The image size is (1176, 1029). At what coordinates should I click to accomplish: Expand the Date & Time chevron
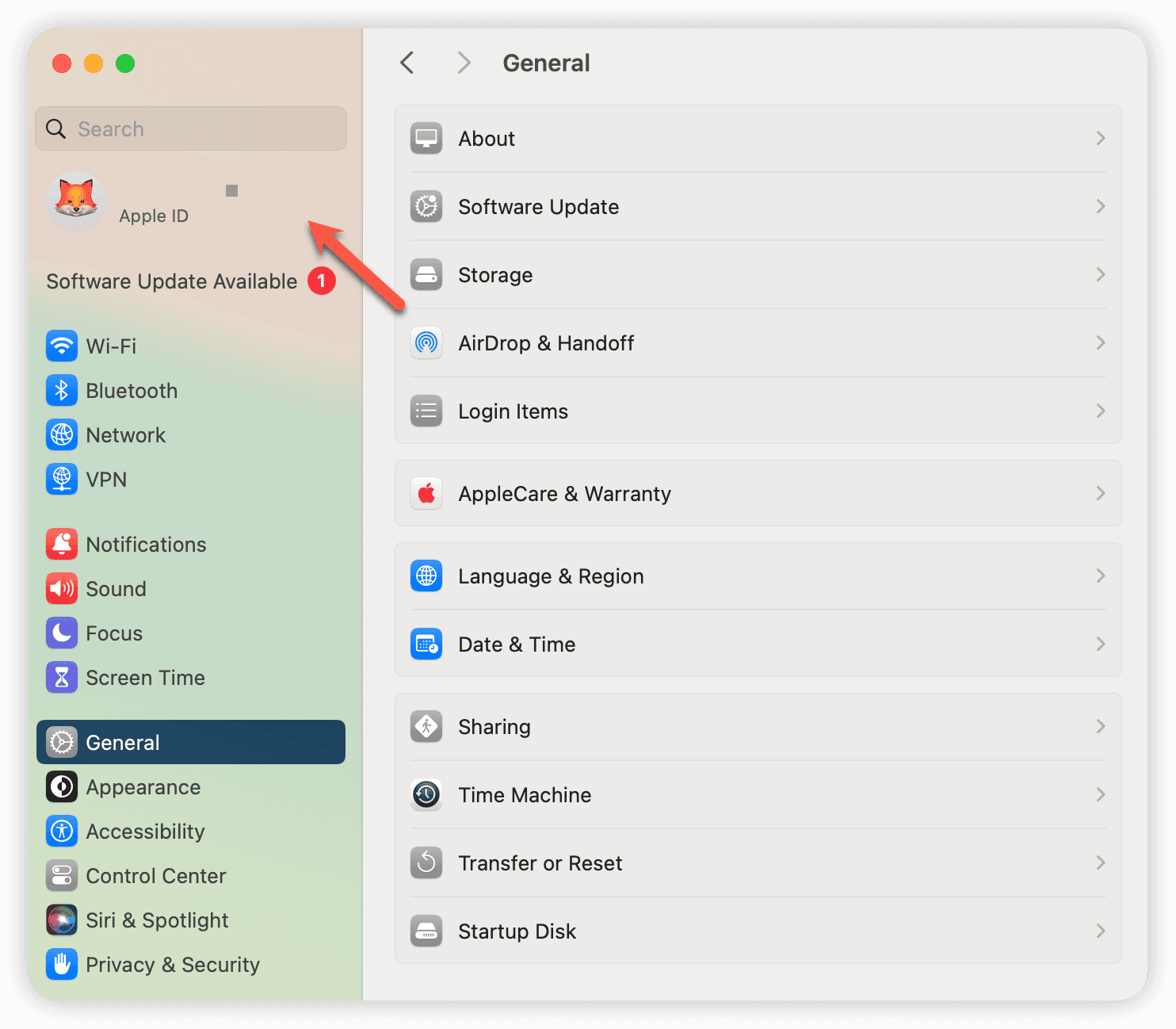pyautogui.click(x=1101, y=644)
